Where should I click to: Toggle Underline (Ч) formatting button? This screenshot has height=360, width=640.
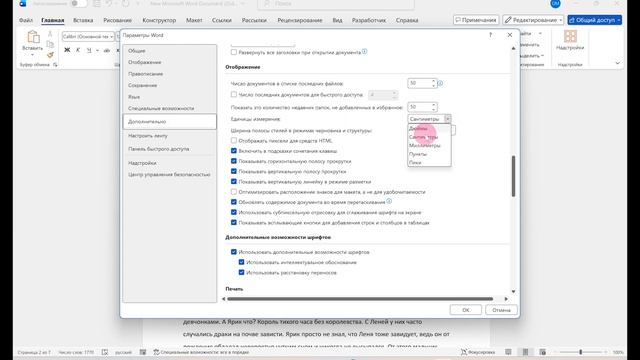pyautogui.click(x=89, y=50)
